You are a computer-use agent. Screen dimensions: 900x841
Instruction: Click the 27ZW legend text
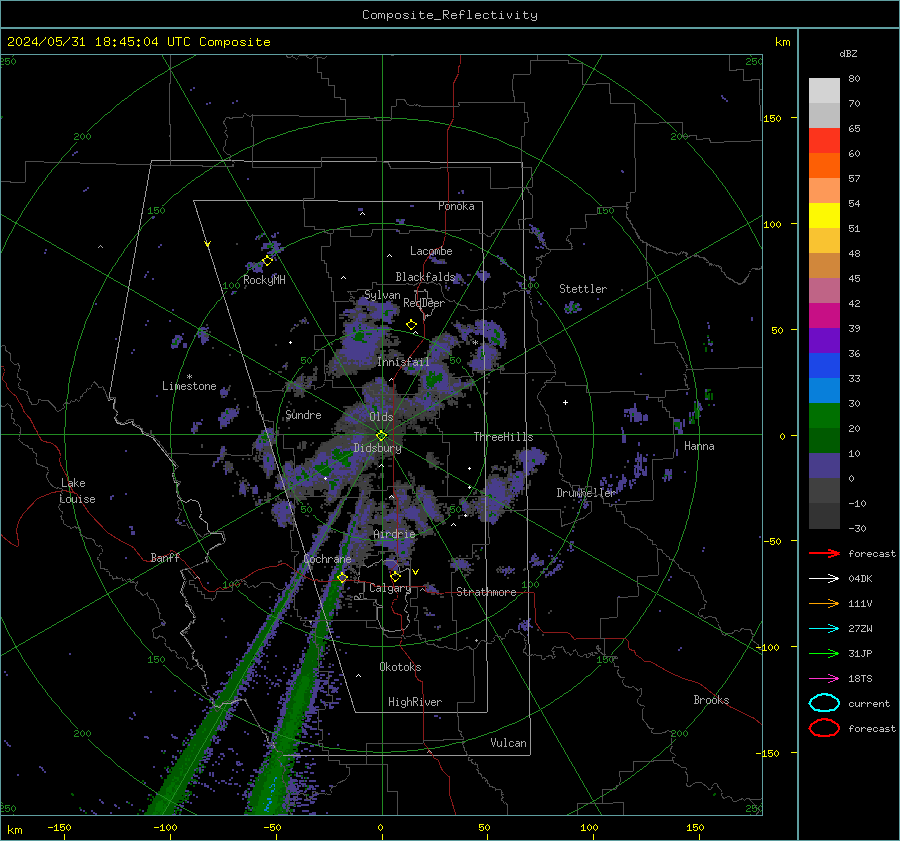point(860,629)
